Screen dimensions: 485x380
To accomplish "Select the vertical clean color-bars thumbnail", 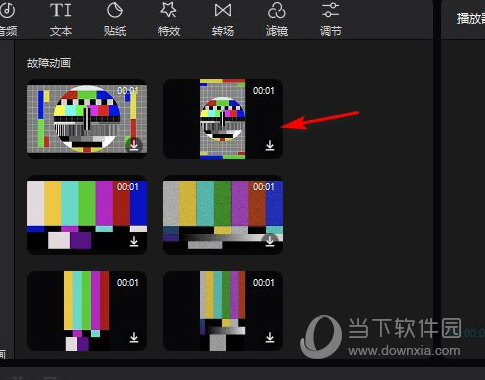I will tap(87, 311).
